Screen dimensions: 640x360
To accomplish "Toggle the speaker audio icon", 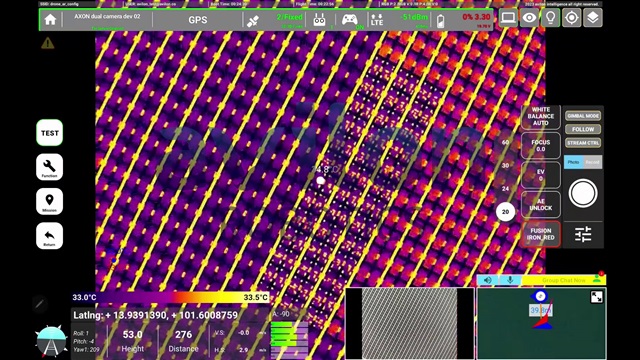I will [488, 280].
